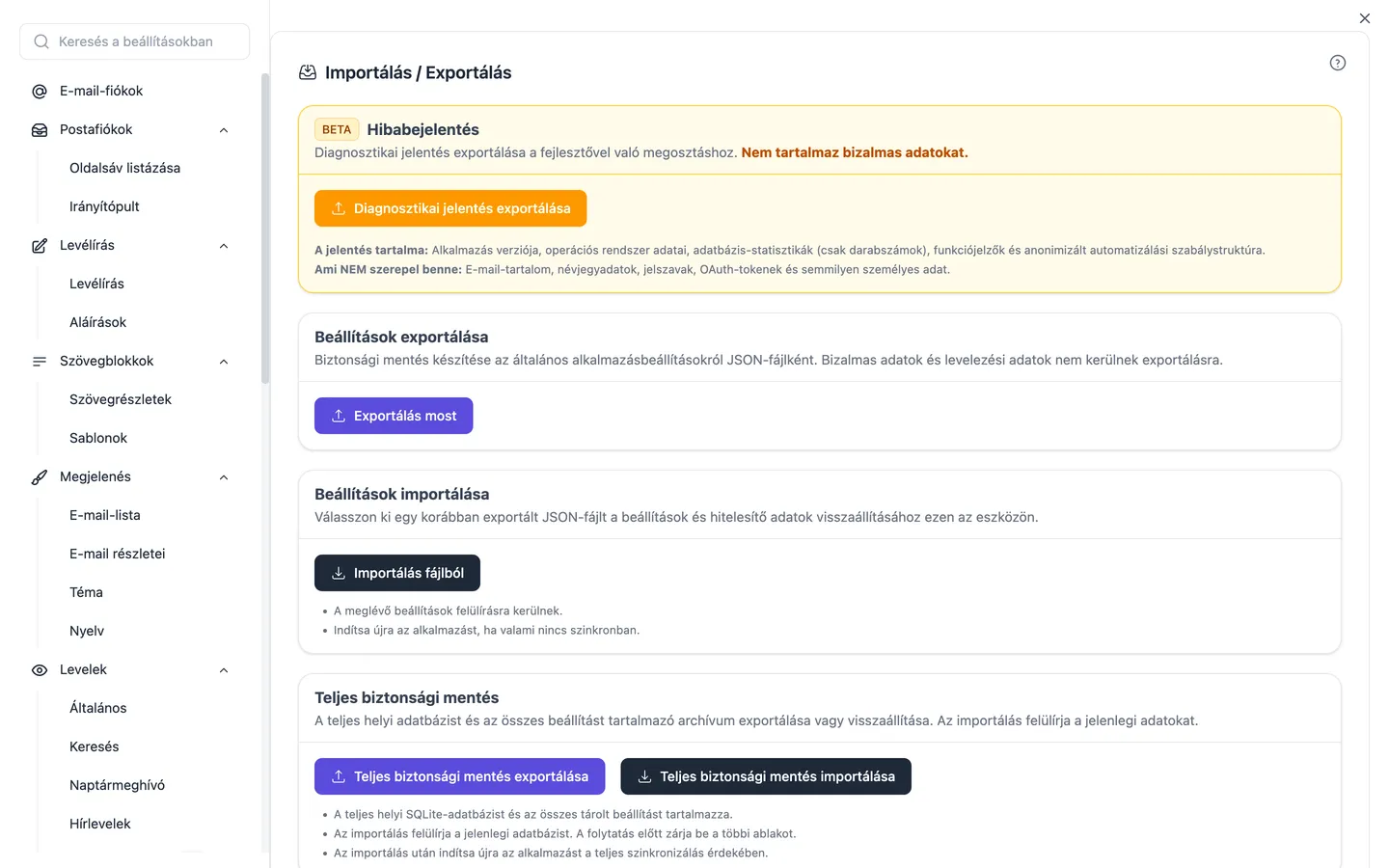Close the settings window
This screenshot has height=868, width=1389.
[1365, 18]
